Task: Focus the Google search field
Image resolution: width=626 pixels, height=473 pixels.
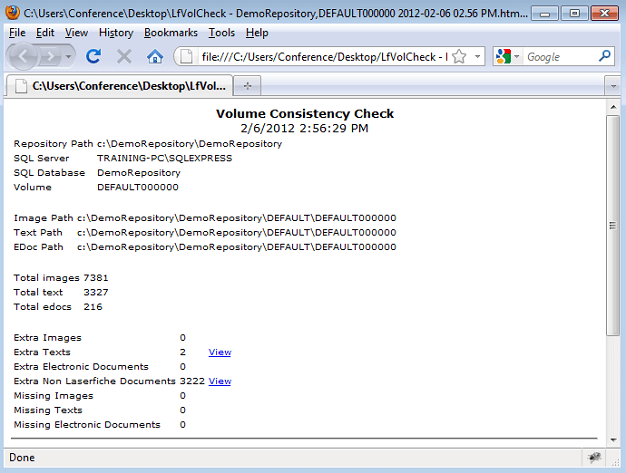Action: click(x=560, y=57)
